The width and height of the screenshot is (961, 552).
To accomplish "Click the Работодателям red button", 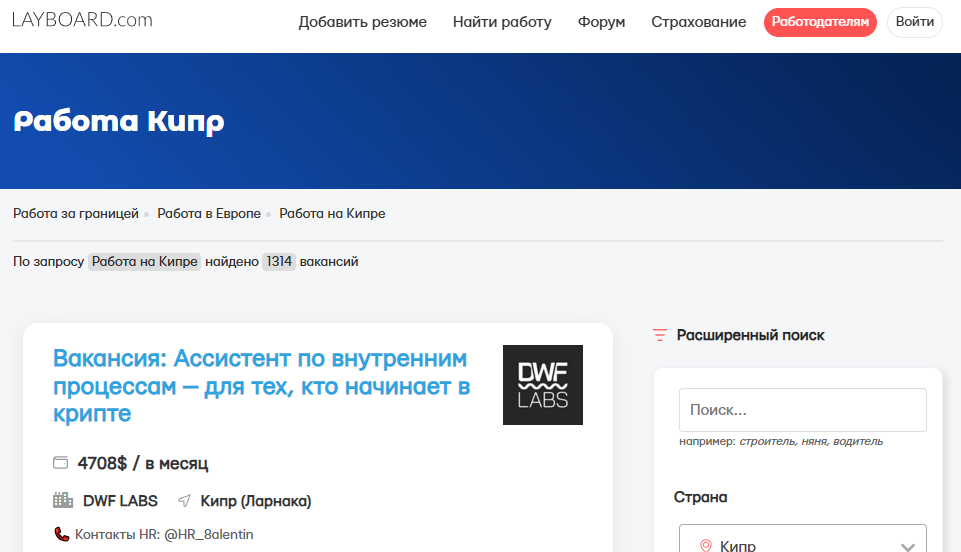I will point(820,22).
